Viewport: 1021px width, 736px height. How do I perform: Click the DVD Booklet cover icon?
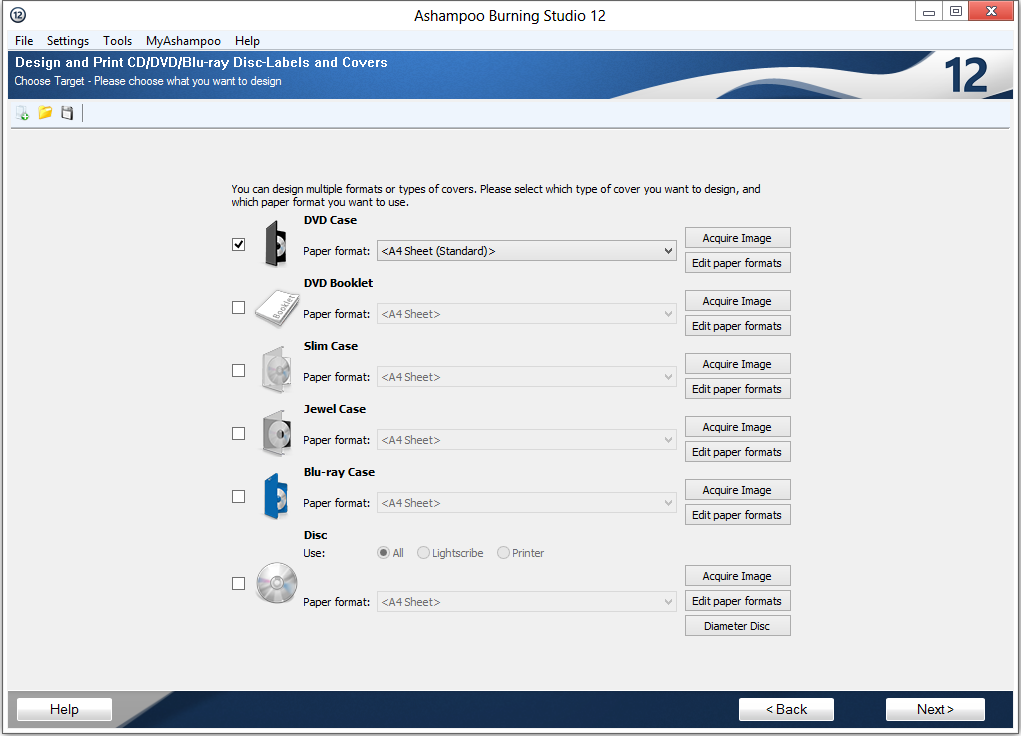pos(277,308)
